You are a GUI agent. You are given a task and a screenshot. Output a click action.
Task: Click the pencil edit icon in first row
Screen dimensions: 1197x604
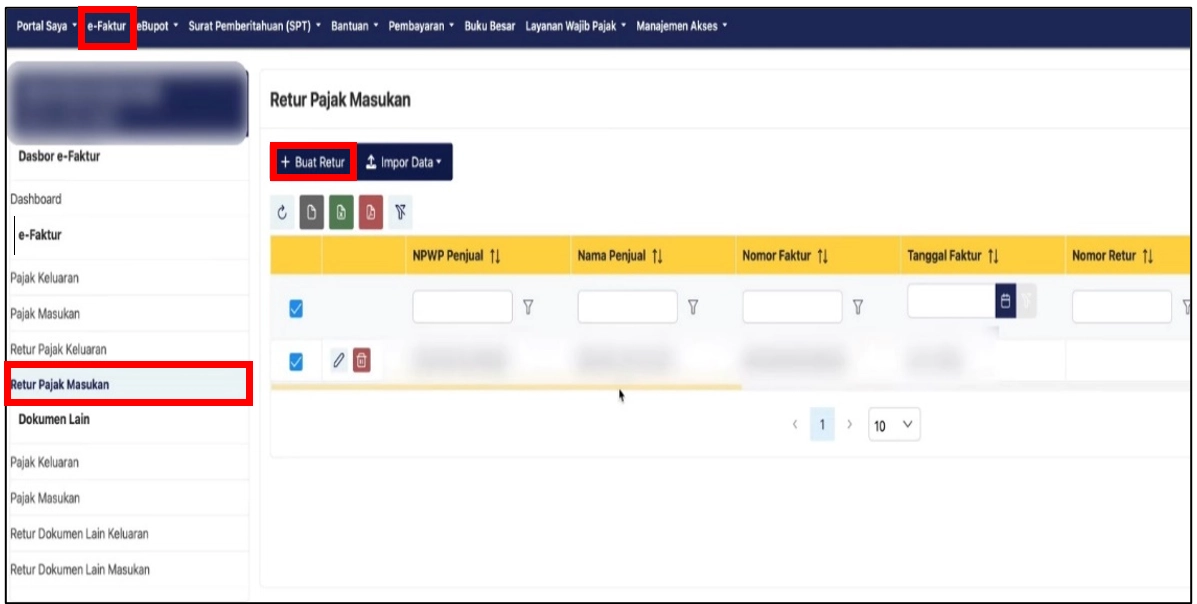[x=338, y=360]
